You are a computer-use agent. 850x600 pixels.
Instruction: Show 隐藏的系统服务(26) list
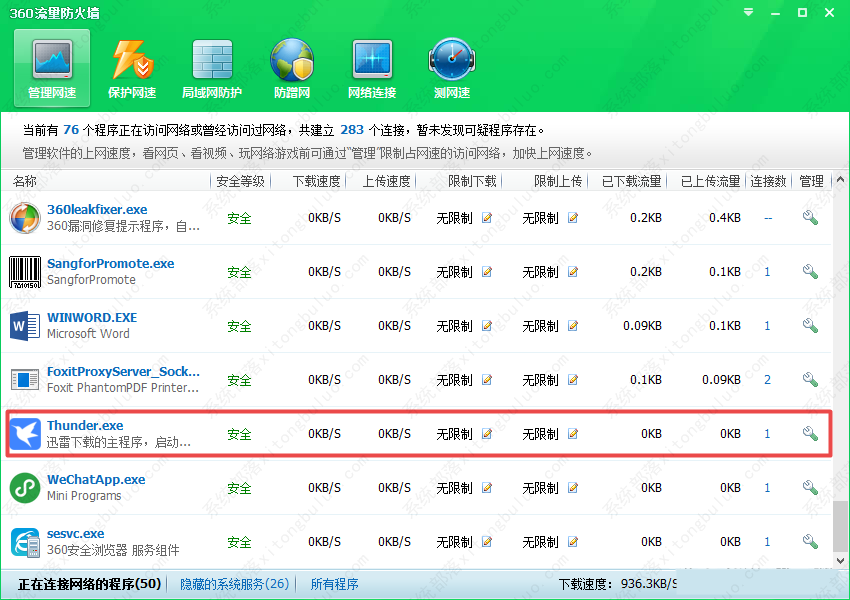(235, 584)
